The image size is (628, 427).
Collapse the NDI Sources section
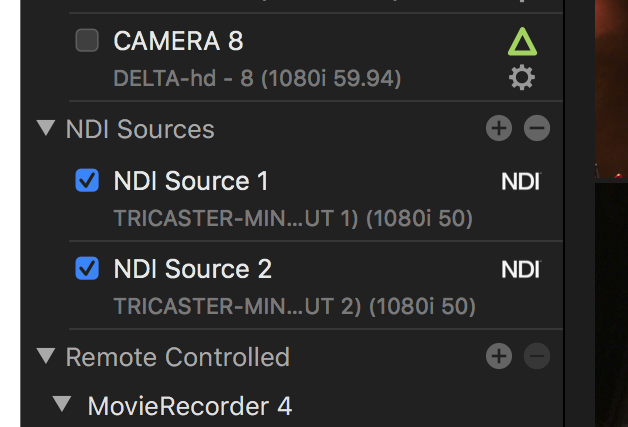(45, 128)
